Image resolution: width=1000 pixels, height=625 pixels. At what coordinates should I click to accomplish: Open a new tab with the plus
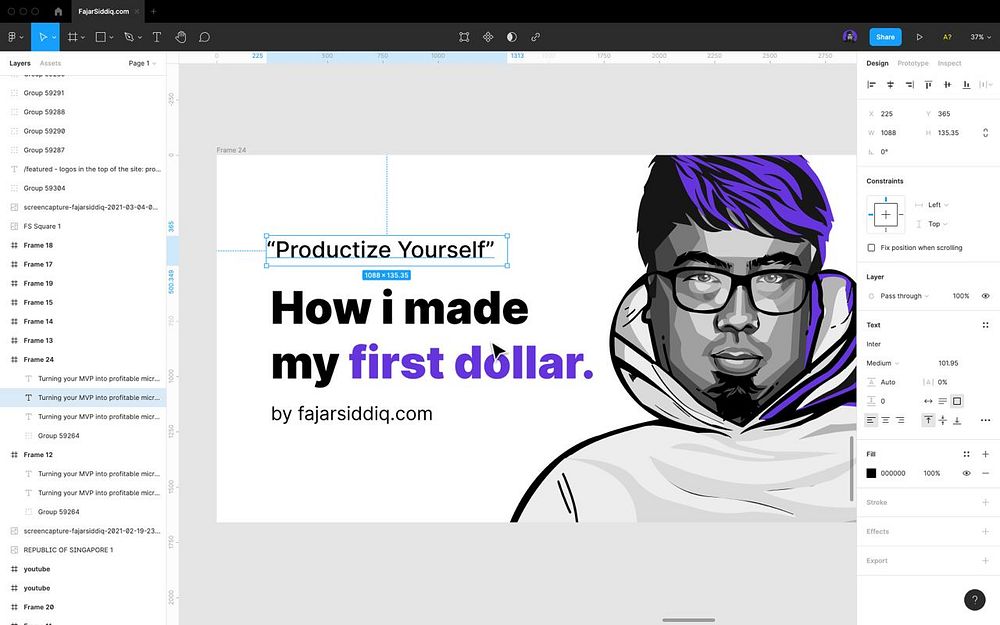click(x=153, y=11)
